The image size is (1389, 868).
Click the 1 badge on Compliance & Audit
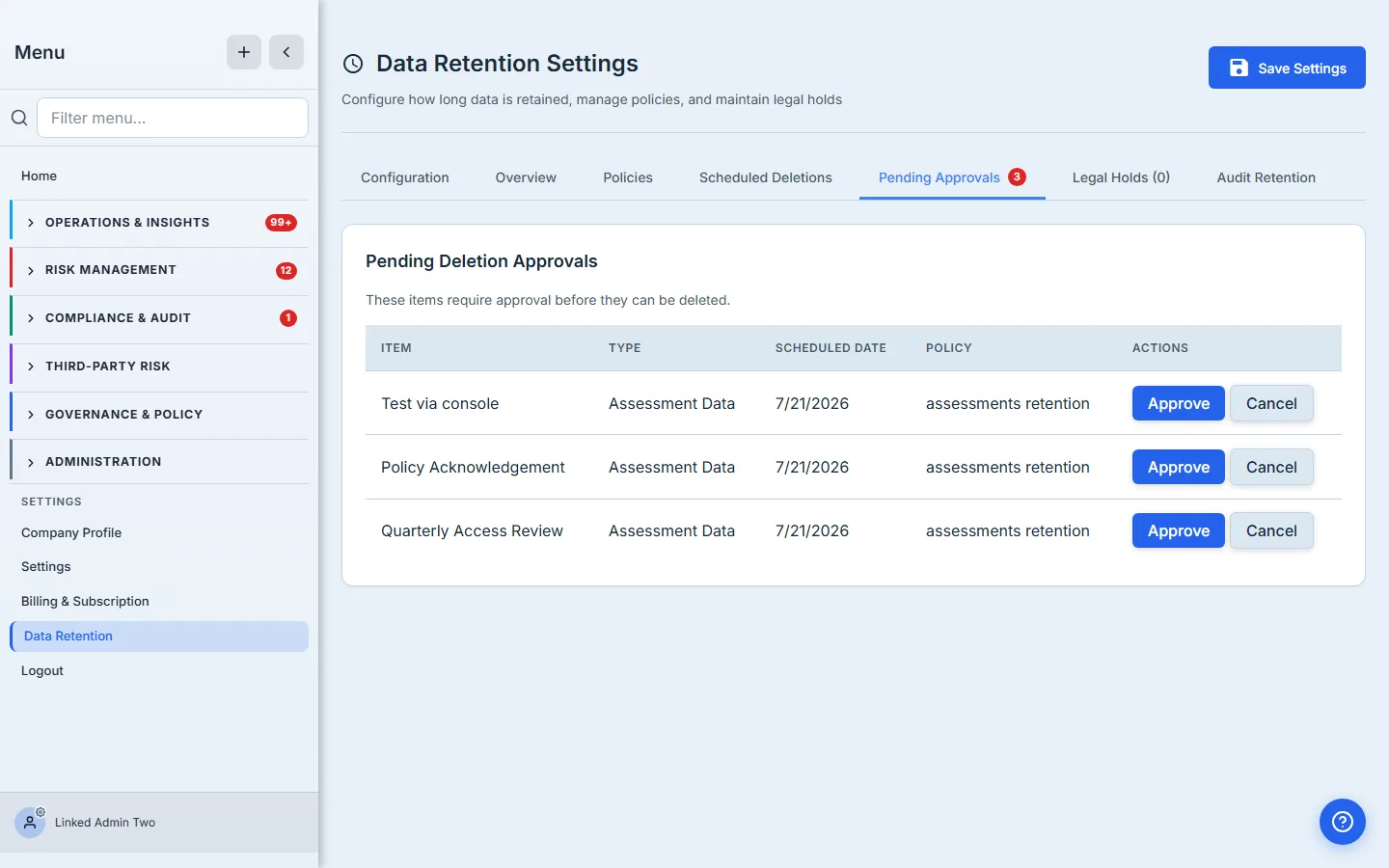coord(288,318)
